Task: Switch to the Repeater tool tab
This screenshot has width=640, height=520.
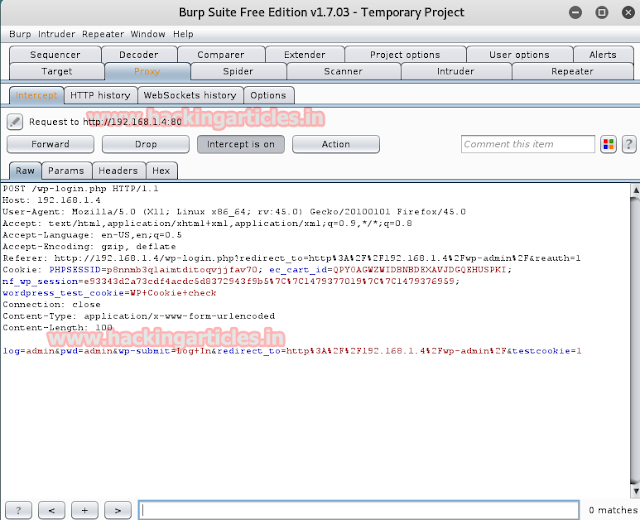Action: pyautogui.click(x=572, y=71)
